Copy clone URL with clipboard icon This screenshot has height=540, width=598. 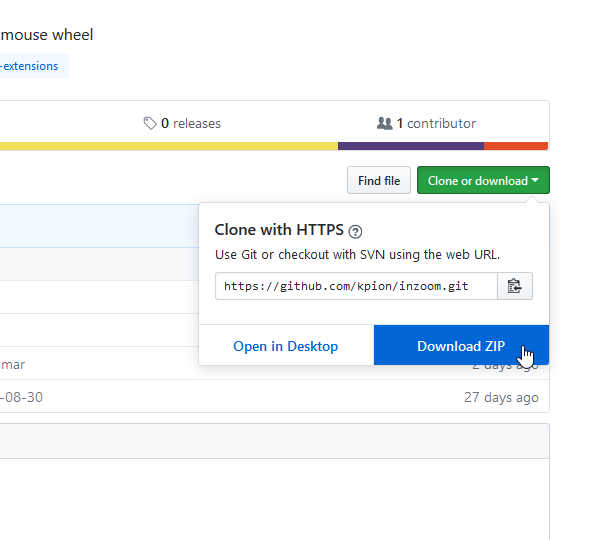(x=515, y=286)
